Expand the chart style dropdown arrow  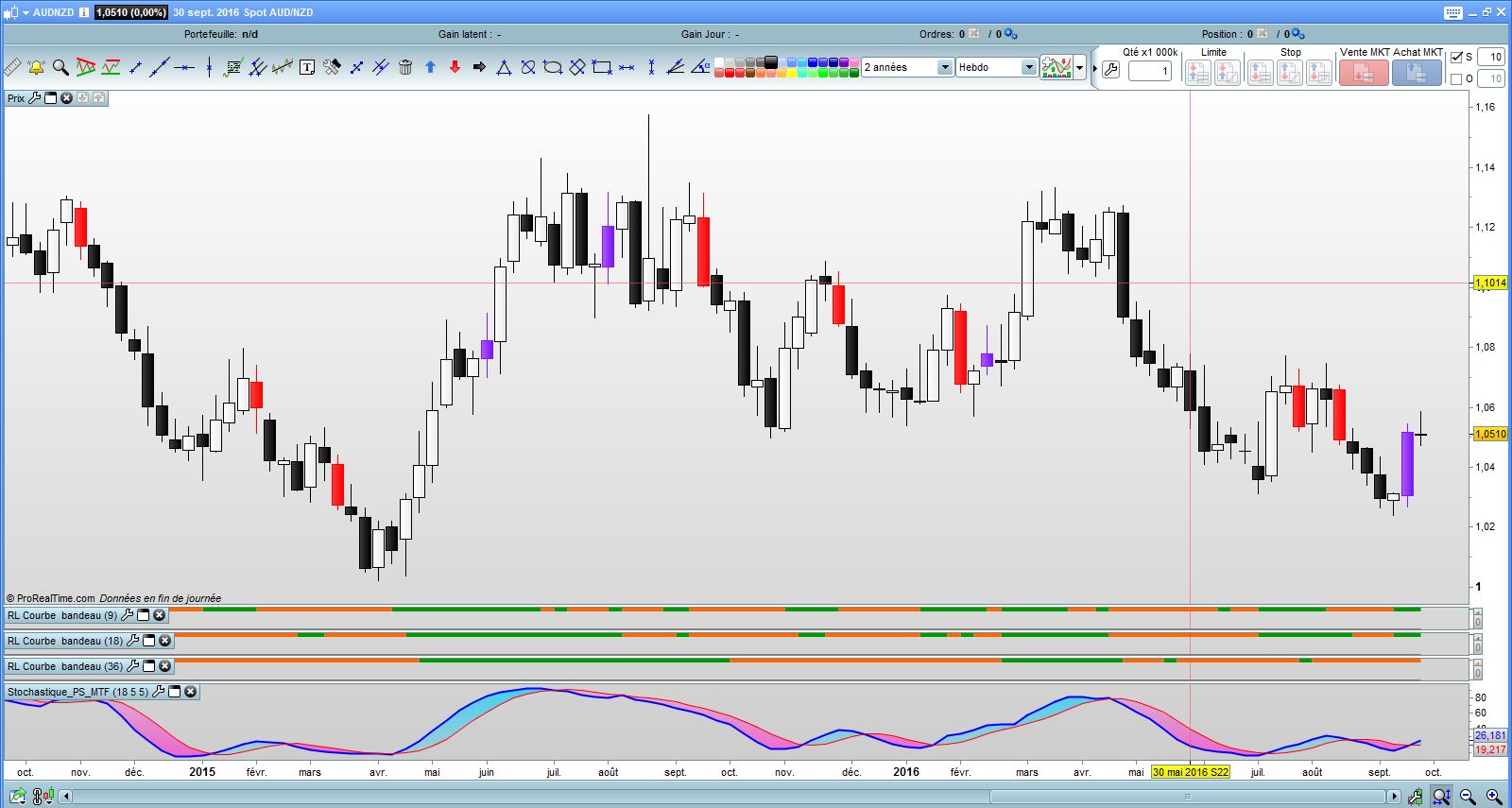[x=1080, y=67]
